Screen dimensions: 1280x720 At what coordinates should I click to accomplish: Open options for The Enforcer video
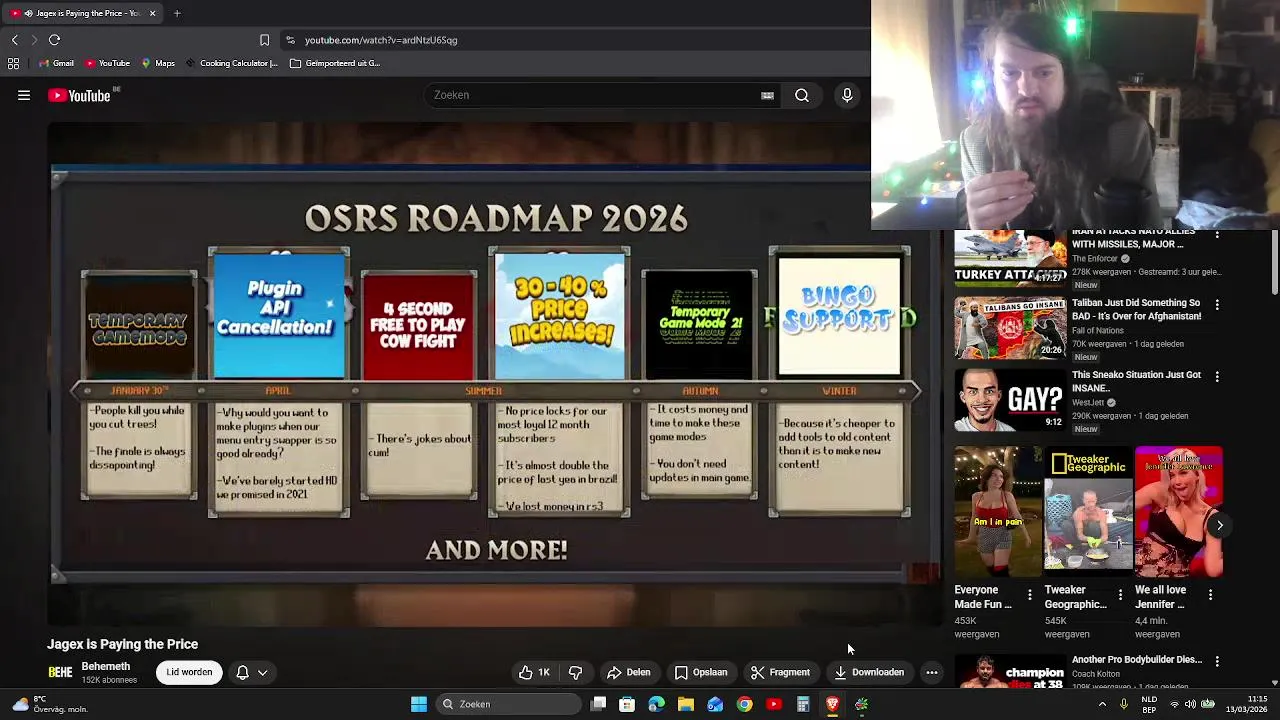1217,234
